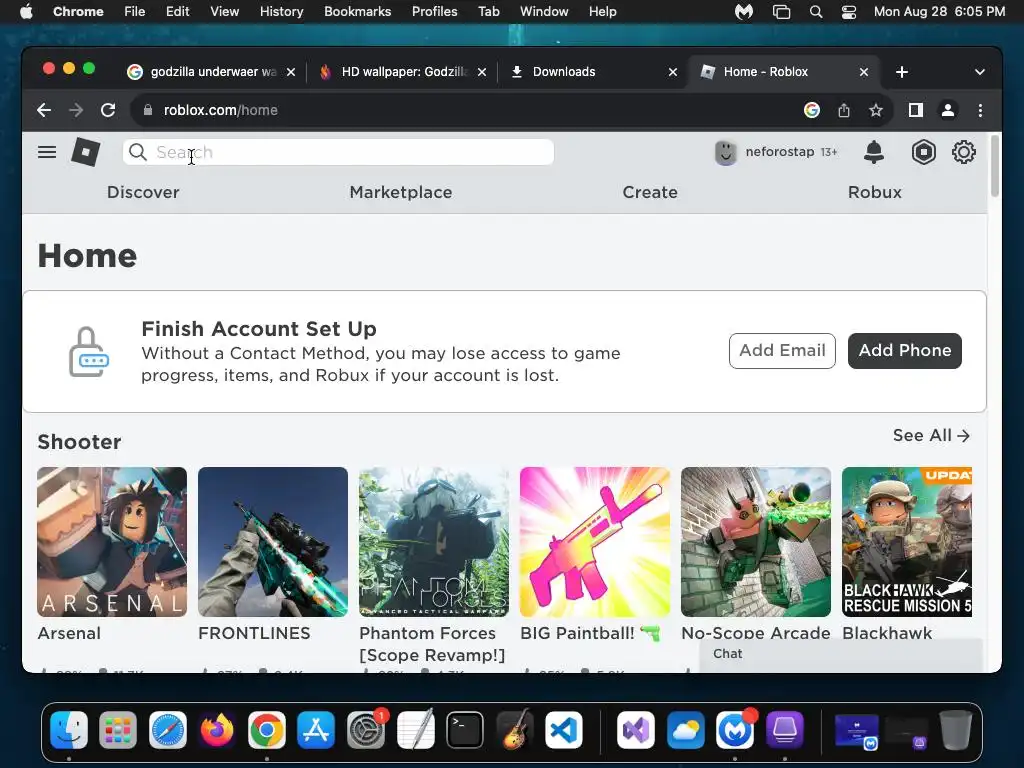
Task: Open Terminal from the Dock
Action: point(465,729)
